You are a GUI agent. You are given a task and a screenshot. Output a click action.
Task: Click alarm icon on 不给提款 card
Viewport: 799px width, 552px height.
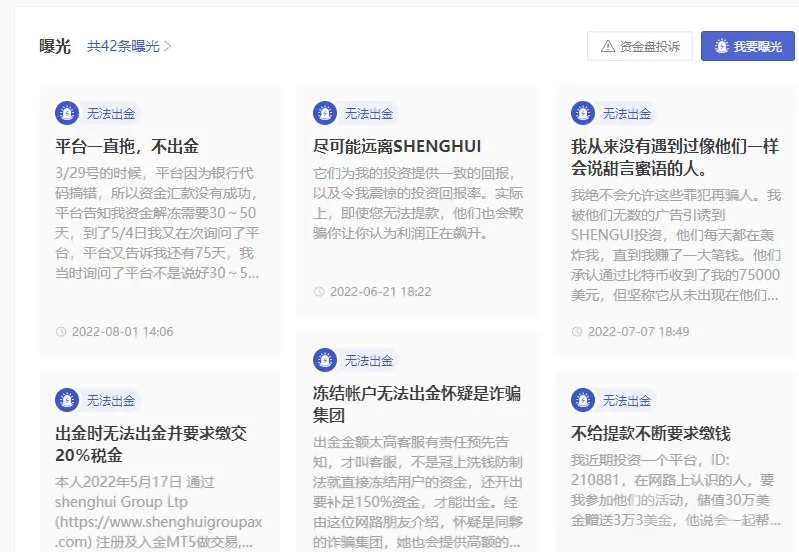tap(583, 401)
